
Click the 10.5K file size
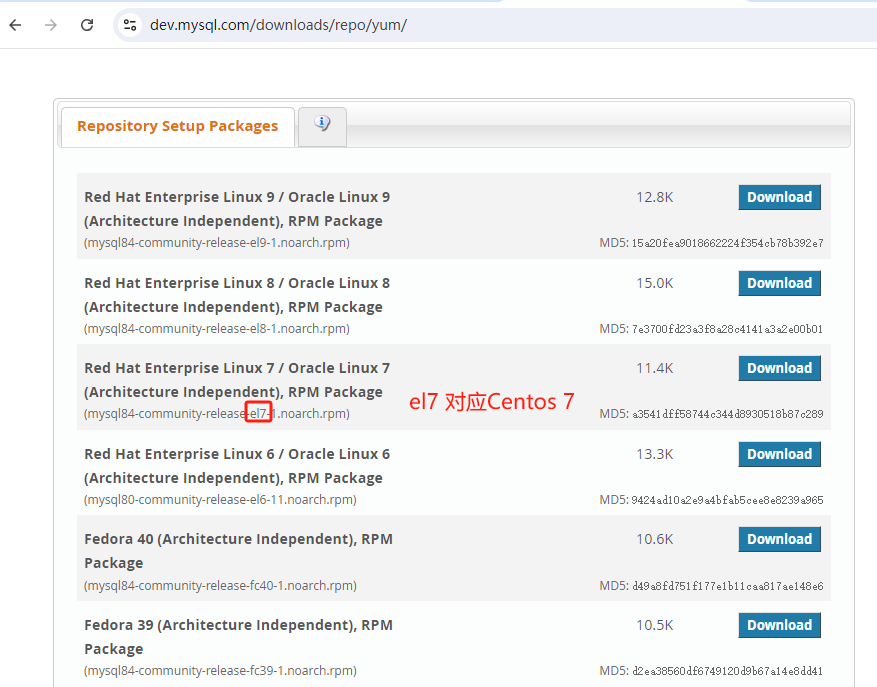(x=654, y=625)
